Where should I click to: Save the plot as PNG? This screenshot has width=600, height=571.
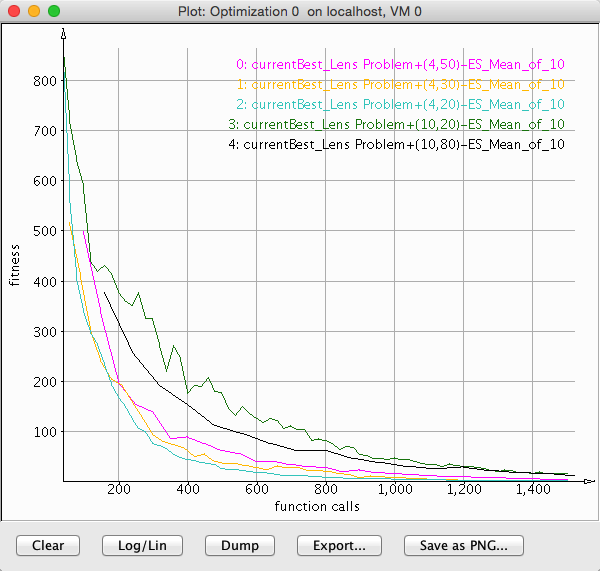click(463, 545)
